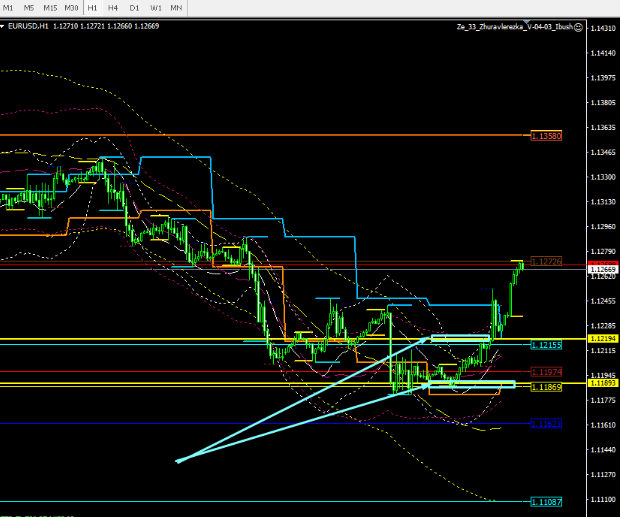
Task: Click the 1.11974 red level label
Action: pos(546,371)
